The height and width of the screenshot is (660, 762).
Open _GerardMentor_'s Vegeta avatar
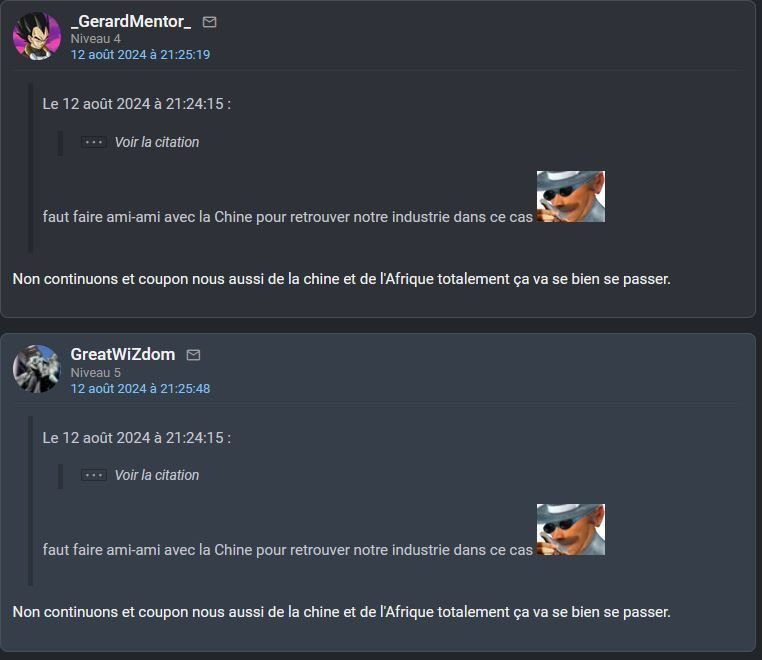pos(37,36)
